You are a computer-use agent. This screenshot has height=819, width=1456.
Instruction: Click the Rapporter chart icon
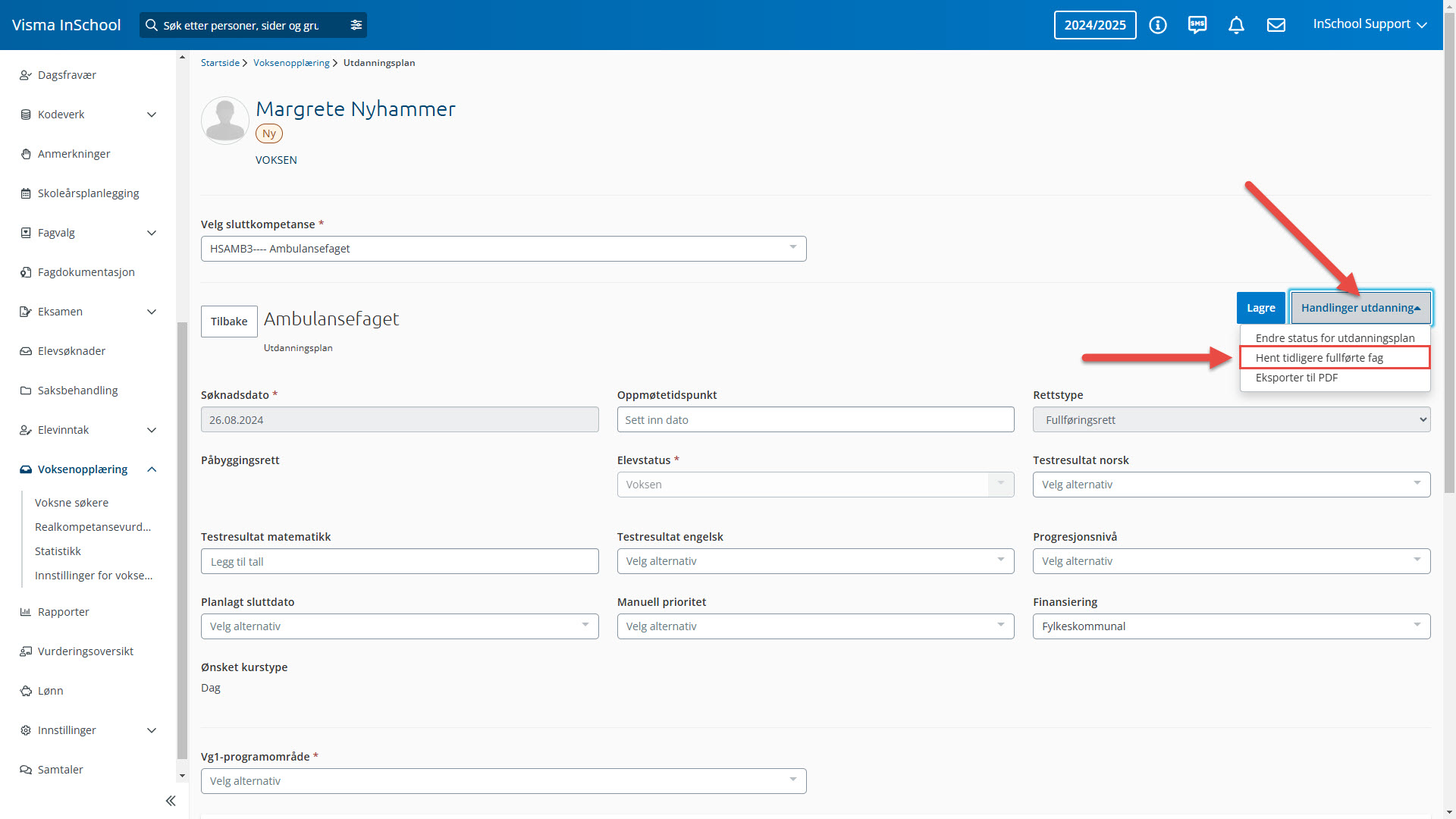[26, 612]
